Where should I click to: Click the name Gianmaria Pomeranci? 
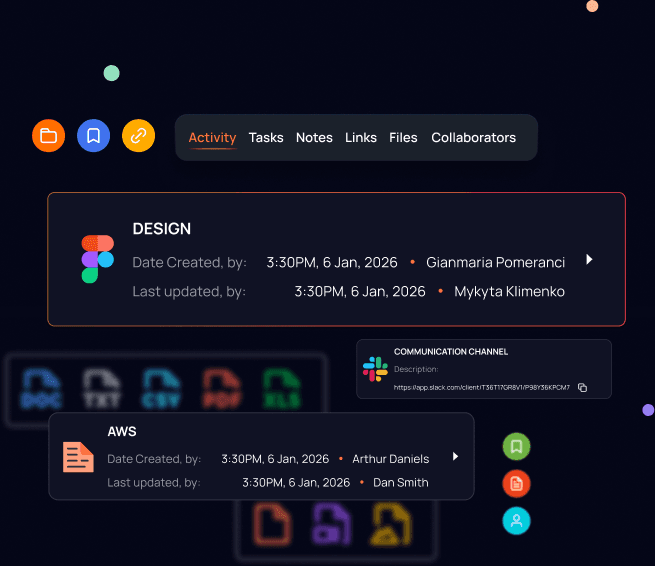(495, 262)
